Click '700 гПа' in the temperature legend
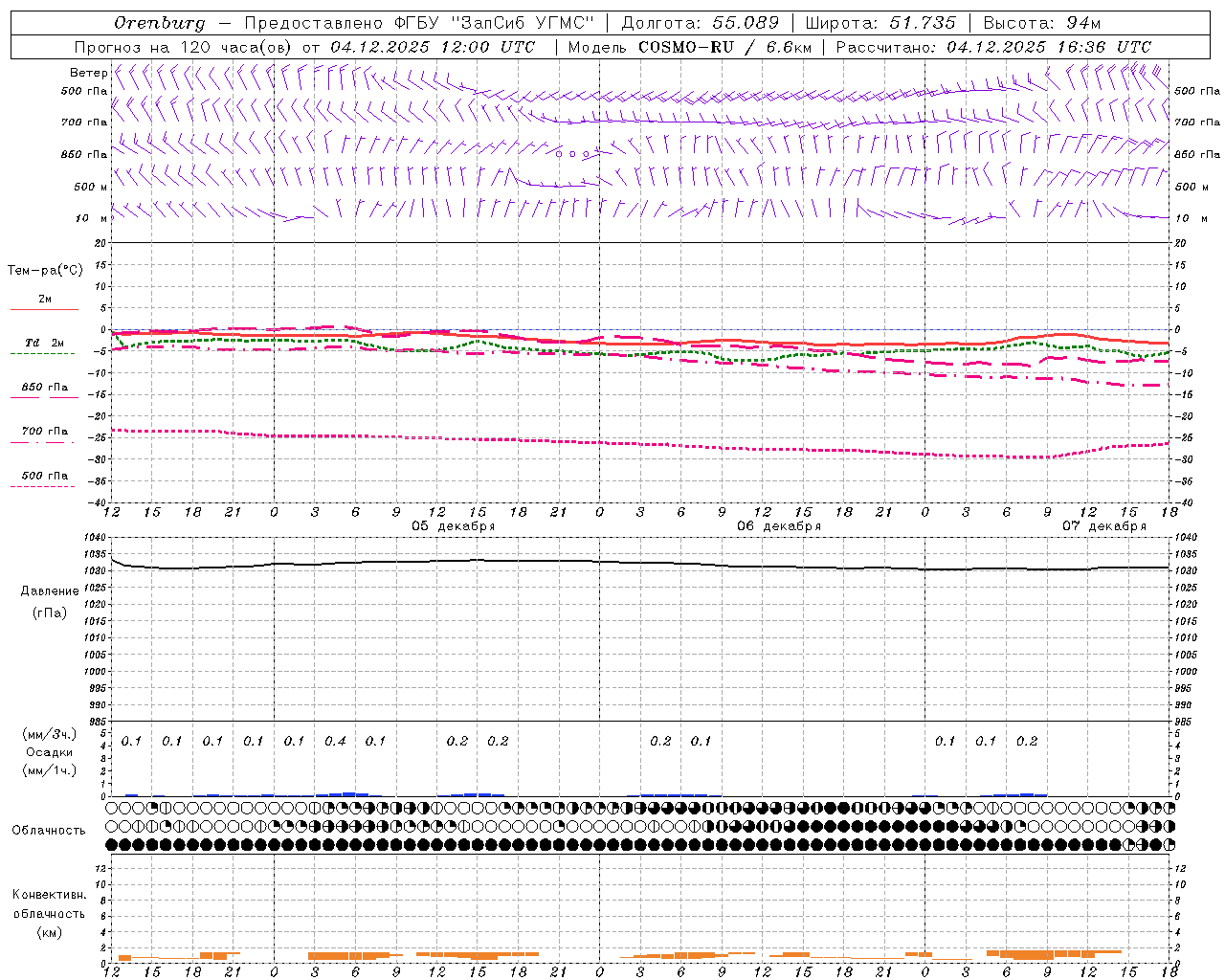The width and height of the screenshot is (1225, 980). click(45, 432)
